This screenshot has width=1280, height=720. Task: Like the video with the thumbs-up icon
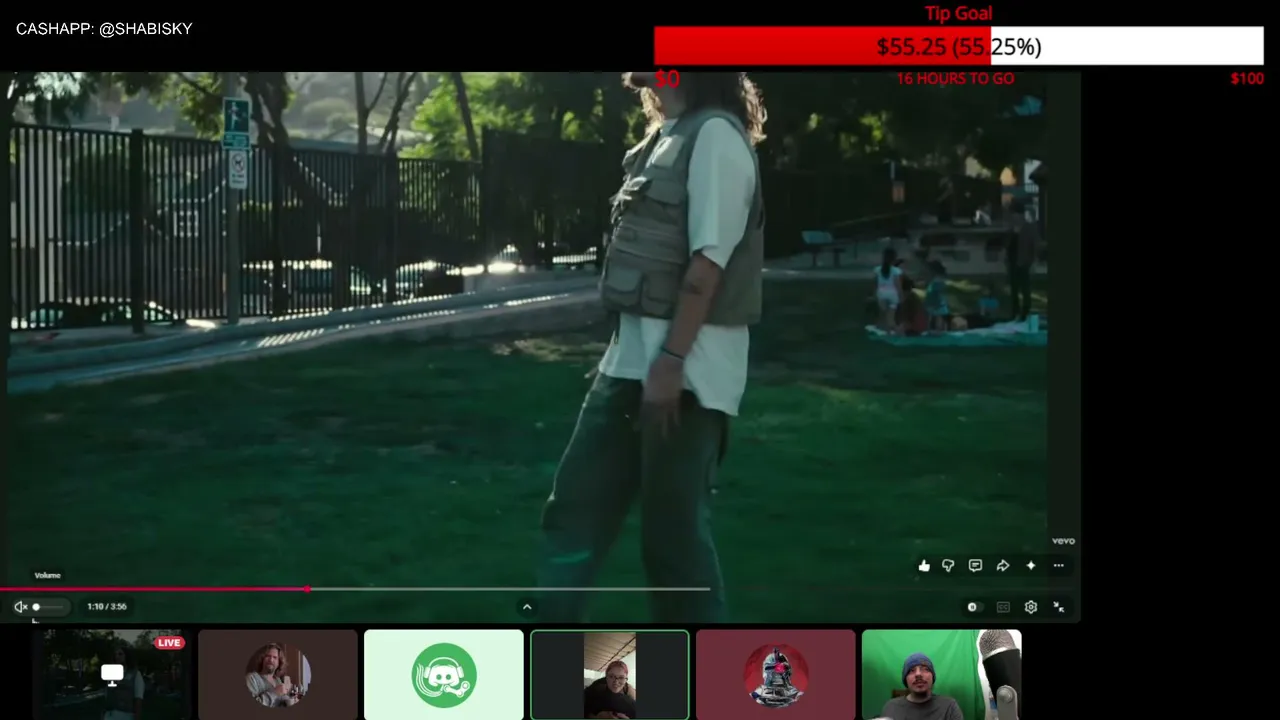[924, 566]
